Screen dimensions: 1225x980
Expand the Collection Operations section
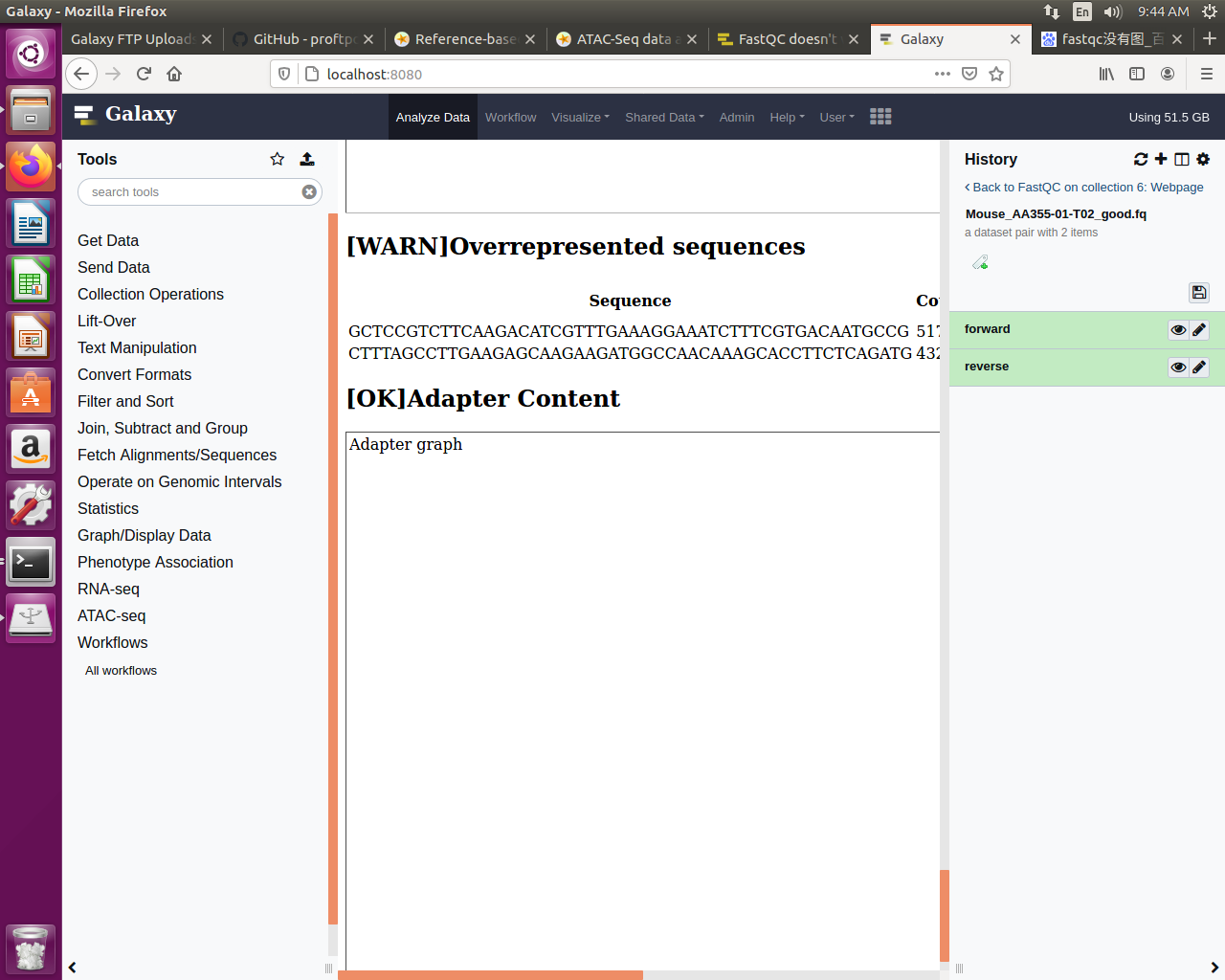[x=150, y=294]
